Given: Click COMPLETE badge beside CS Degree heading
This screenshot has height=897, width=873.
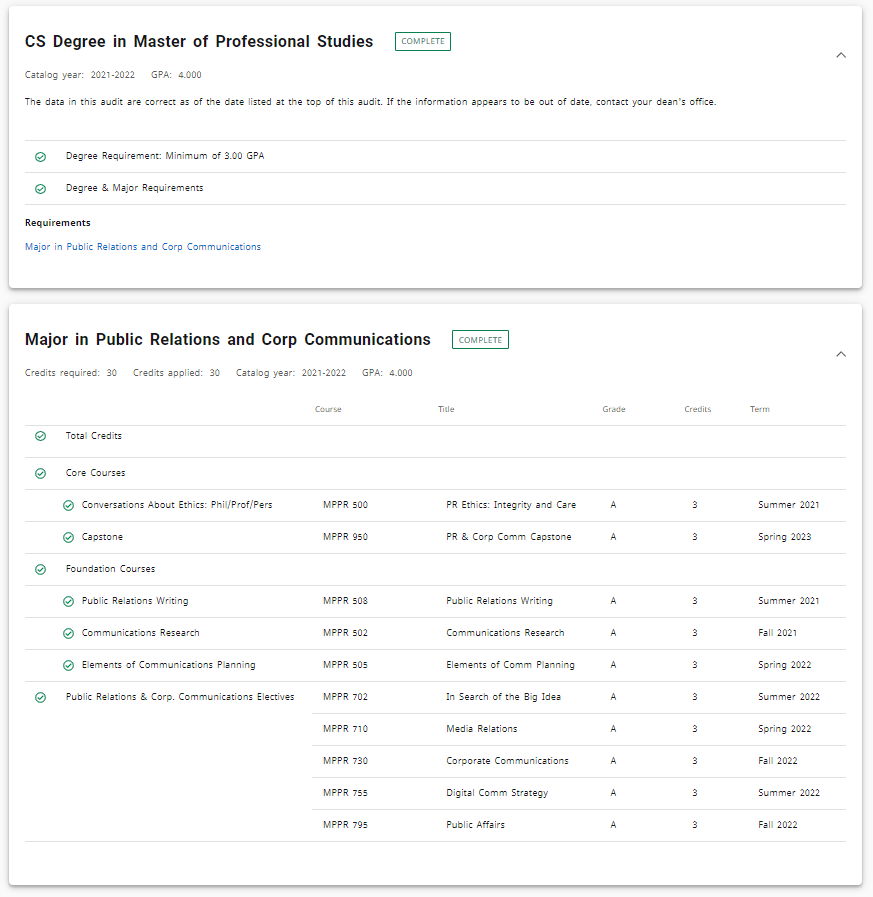Looking at the screenshot, I should (x=423, y=41).
